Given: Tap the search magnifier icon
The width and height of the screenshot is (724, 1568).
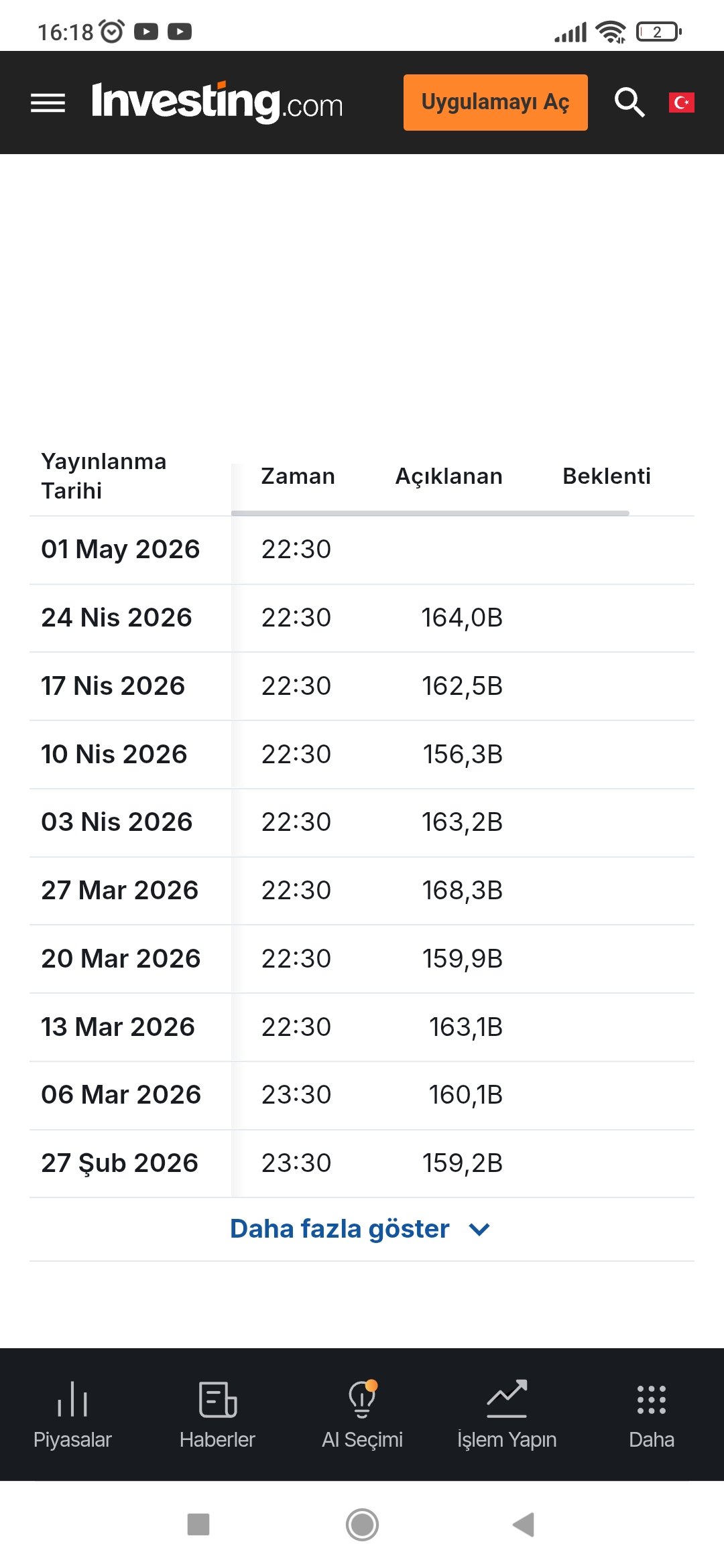Looking at the screenshot, I should point(629,103).
